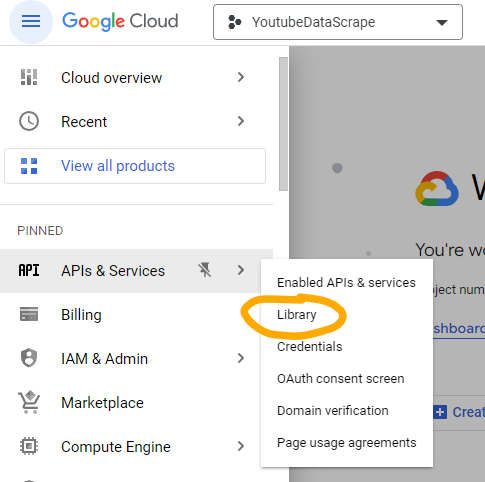This screenshot has width=485, height=482.
Task: Click the Create link next to the plus icon
Action: click(468, 412)
